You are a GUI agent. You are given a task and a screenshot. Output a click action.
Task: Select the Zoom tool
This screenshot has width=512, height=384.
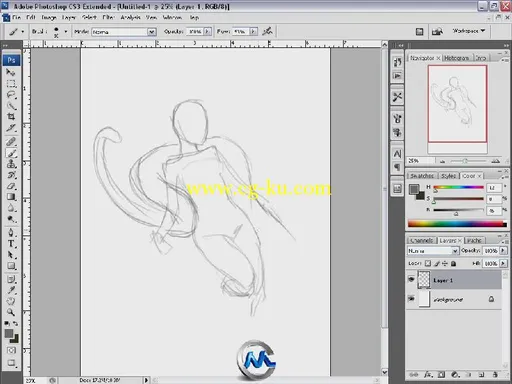click(x=11, y=312)
